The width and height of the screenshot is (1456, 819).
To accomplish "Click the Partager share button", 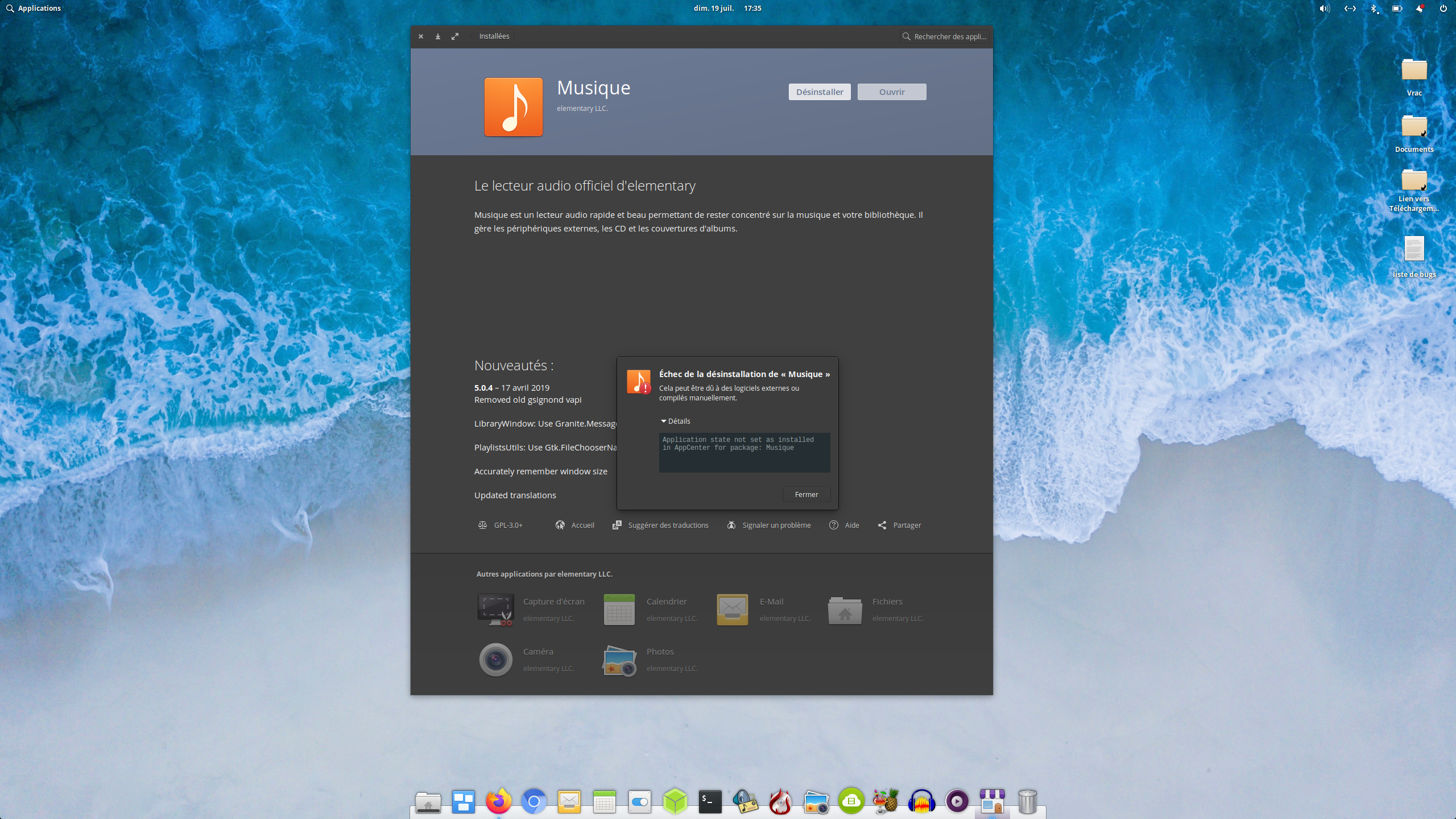I will coord(899,525).
